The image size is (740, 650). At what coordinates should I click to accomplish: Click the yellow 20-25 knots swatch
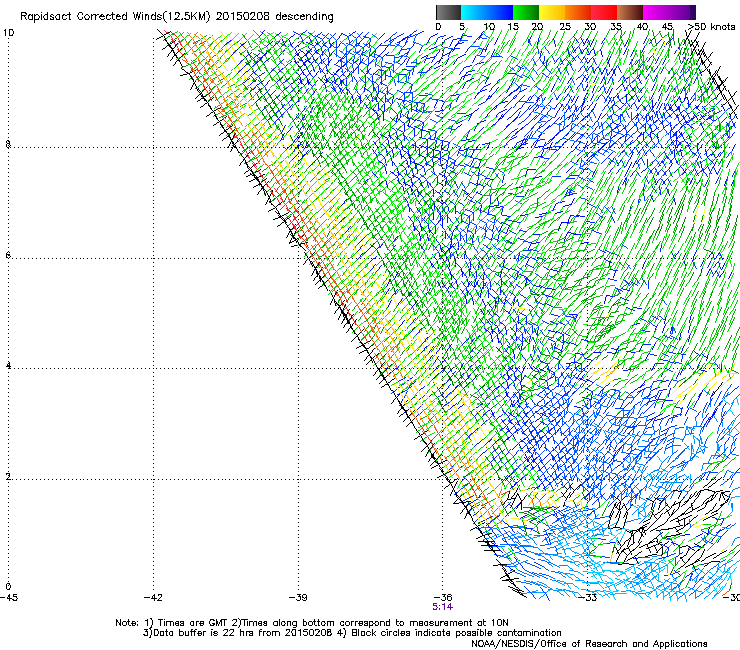tap(552, 12)
